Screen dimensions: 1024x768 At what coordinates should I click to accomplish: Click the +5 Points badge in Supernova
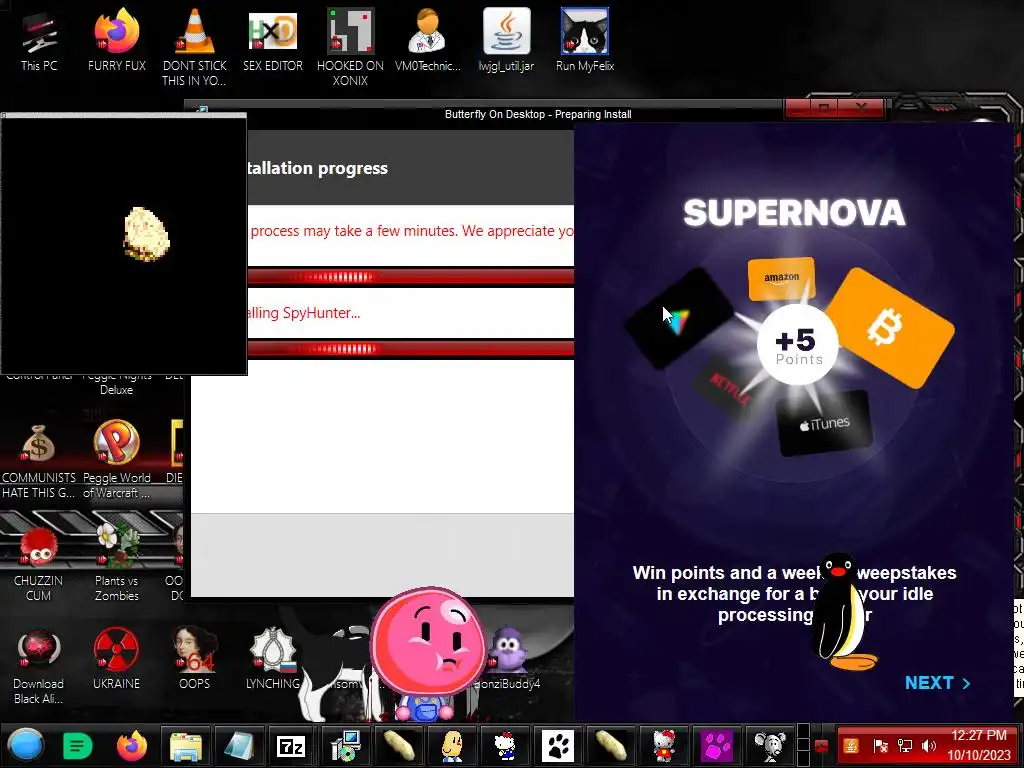point(797,345)
